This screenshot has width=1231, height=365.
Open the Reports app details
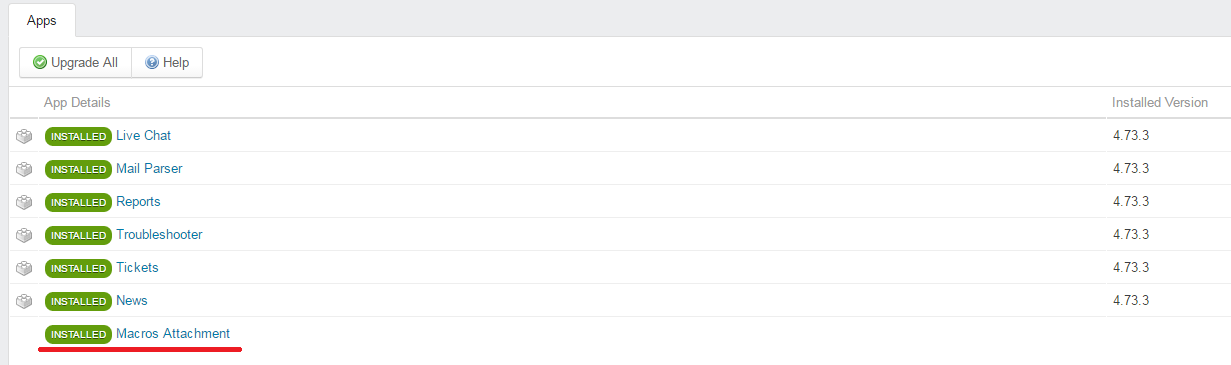click(138, 202)
